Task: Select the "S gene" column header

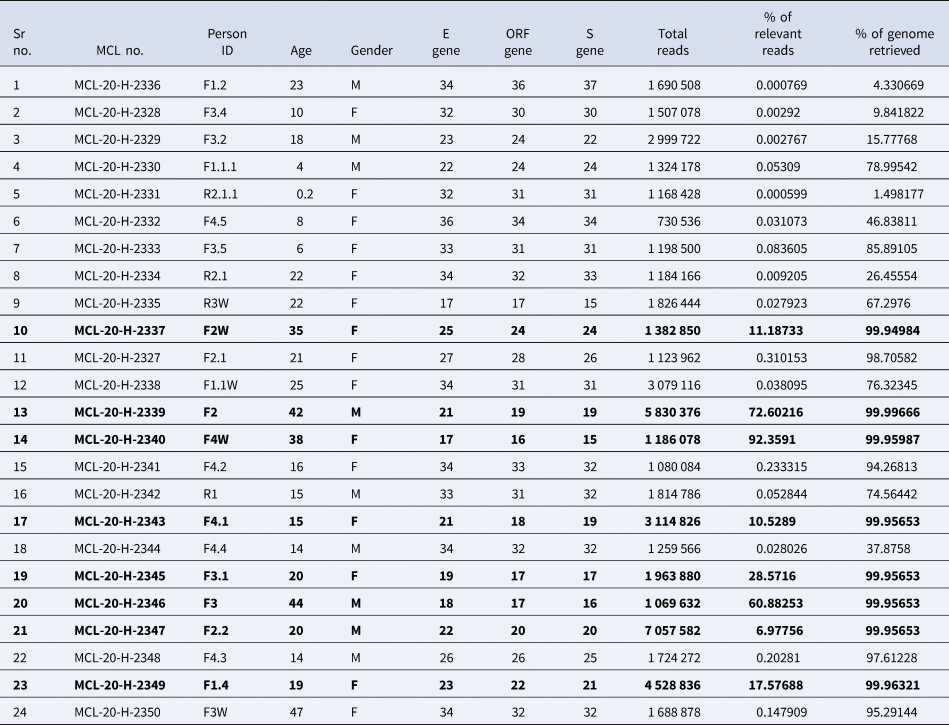Action: tap(589, 42)
